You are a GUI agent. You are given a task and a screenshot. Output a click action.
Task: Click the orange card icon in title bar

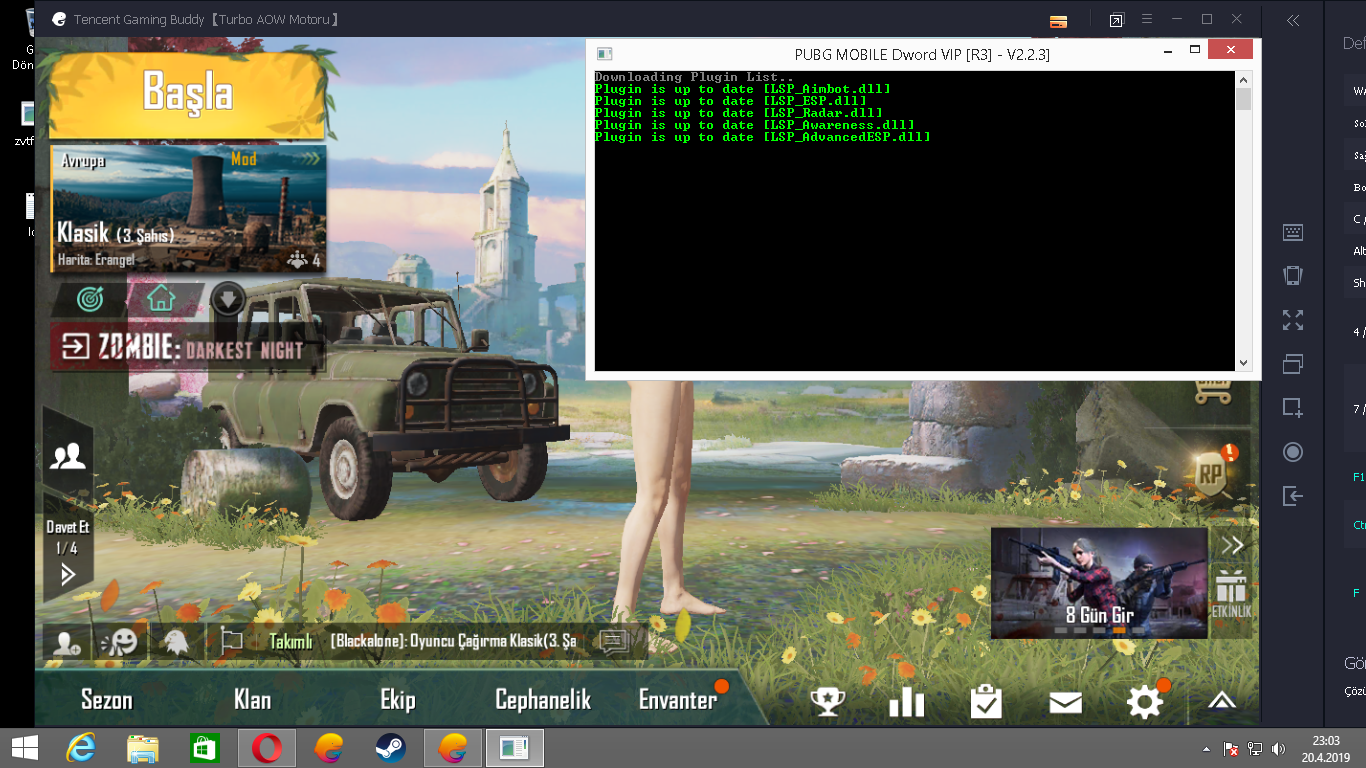click(x=1058, y=21)
